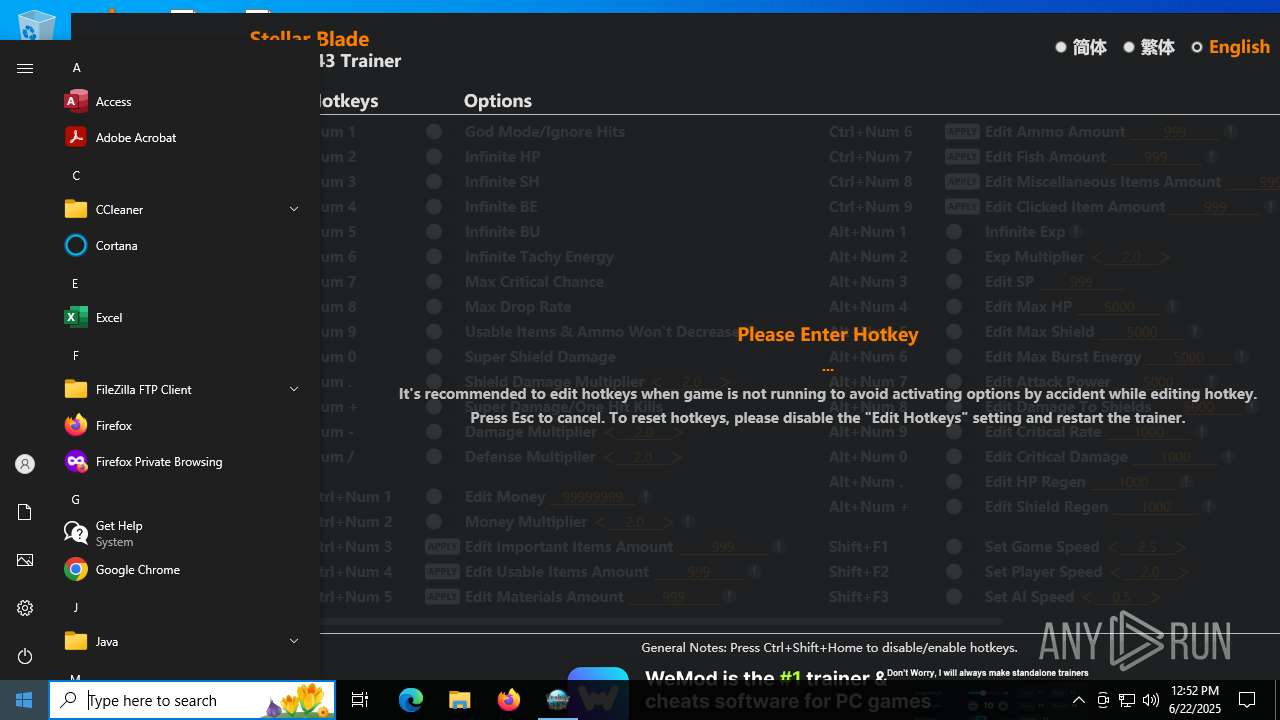Click Edit Max HP info icon
This screenshot has height=720, width=1280.
[1172, 307]
